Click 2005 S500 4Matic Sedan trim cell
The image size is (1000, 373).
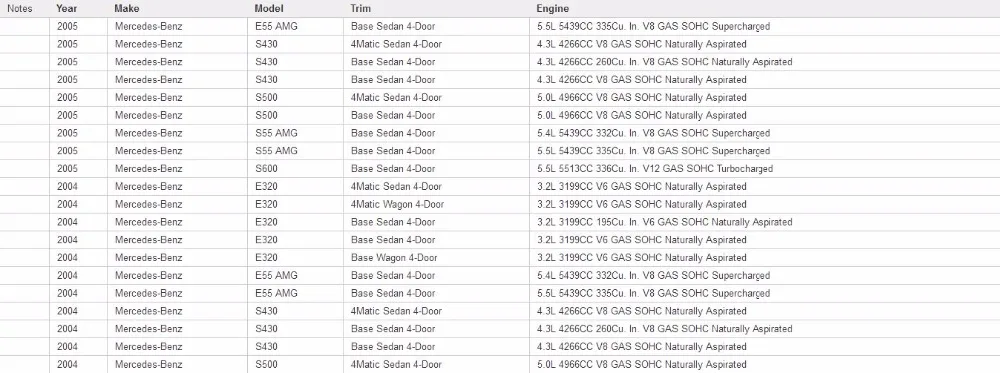tap(436, 98)
